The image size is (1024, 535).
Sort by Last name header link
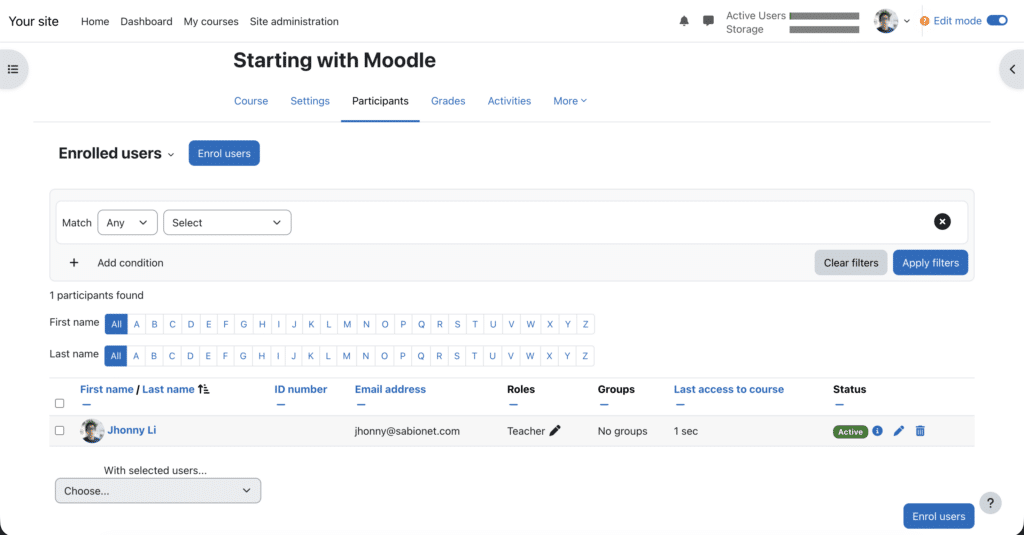tap(168, 389)
